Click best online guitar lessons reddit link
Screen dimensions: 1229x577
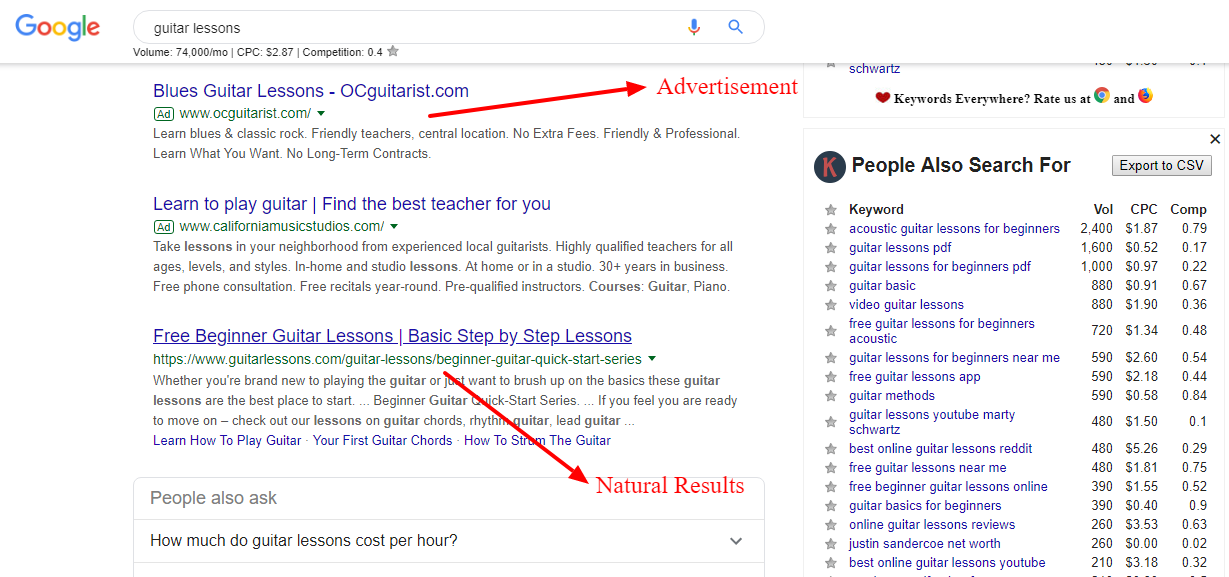(941, 449)
